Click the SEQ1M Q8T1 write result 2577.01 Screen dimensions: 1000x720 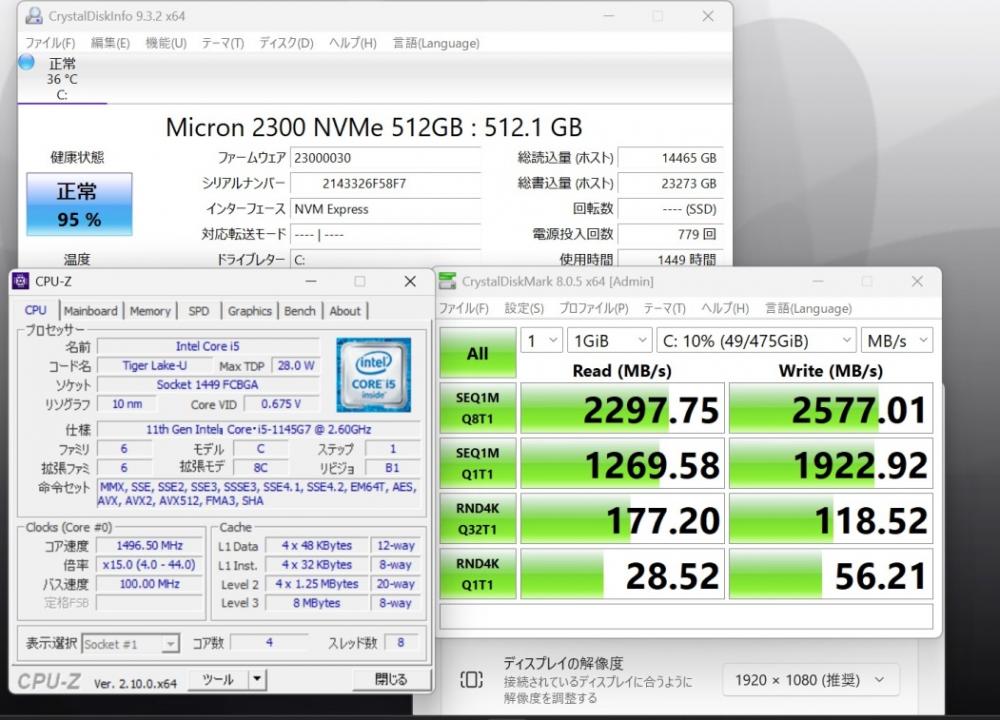tap(831, 409)
